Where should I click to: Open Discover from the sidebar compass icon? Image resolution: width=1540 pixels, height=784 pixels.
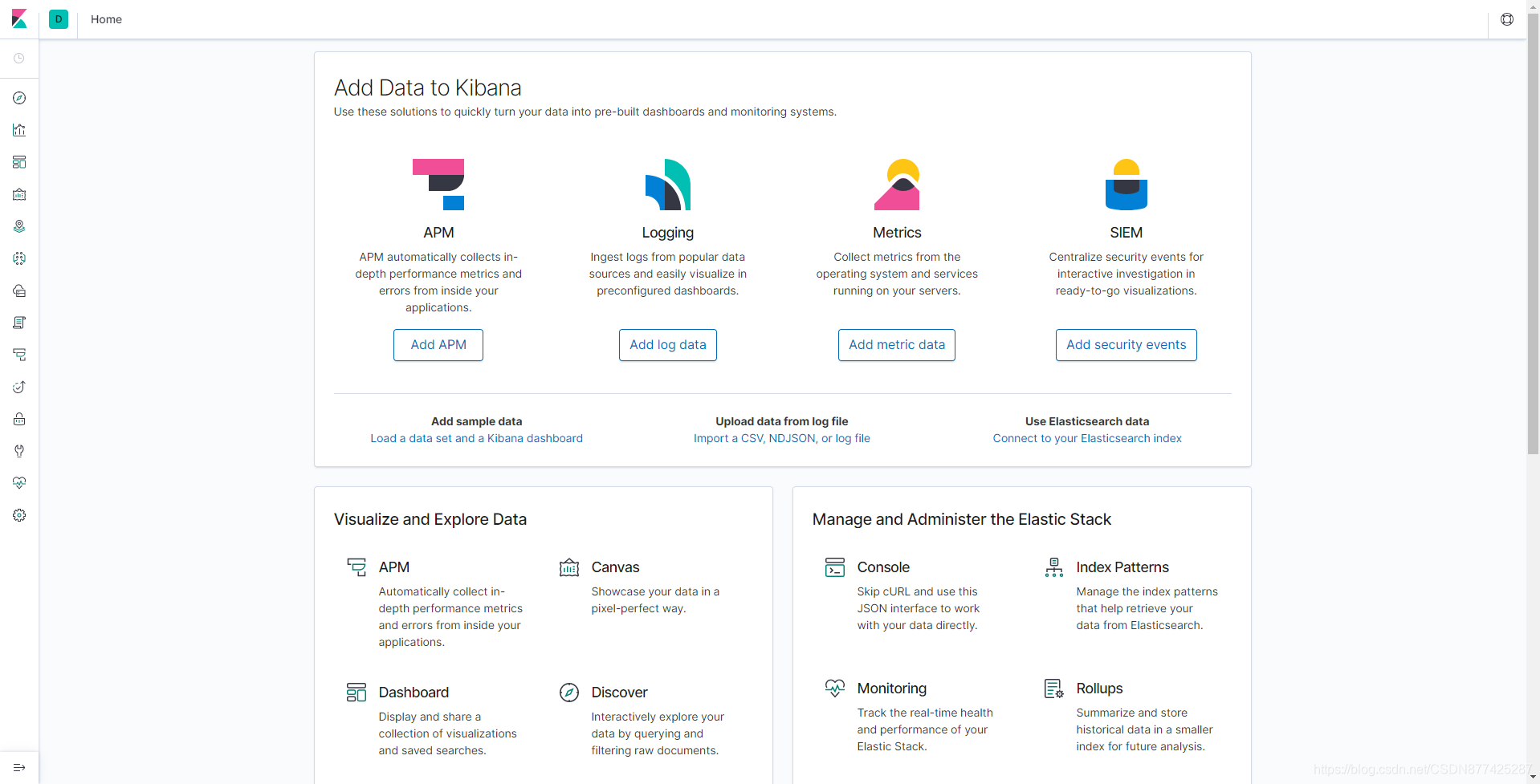pos(19,98)
